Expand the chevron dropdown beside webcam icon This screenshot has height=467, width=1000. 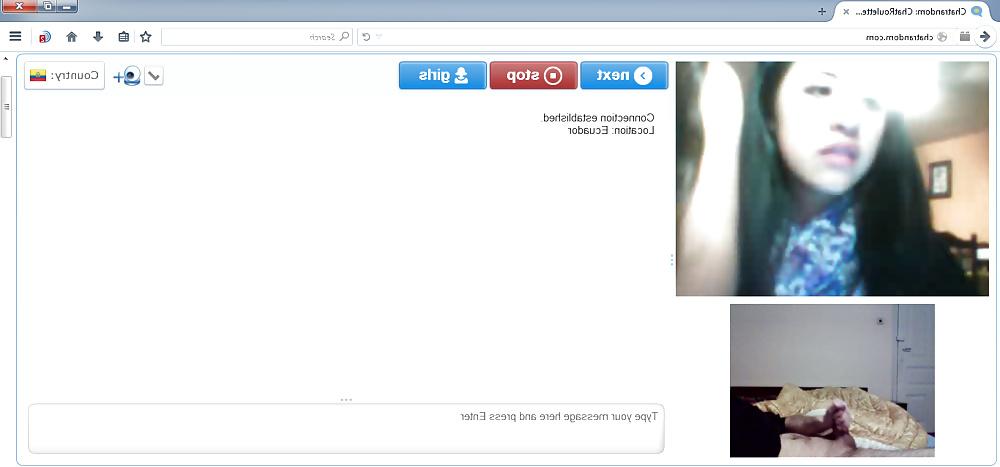tap(154, 76)
